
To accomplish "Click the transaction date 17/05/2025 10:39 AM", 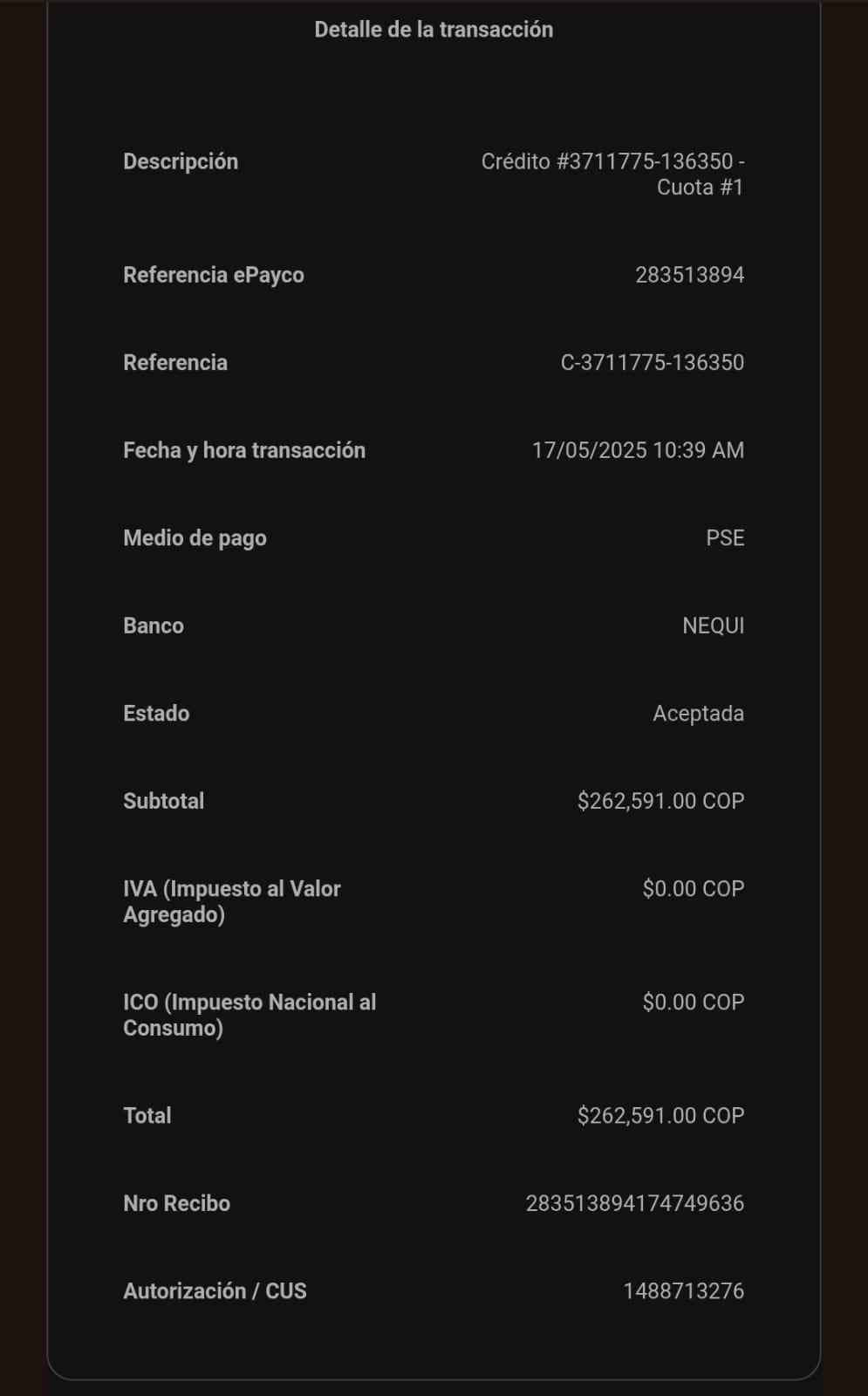I will click(x=638, y=450).
